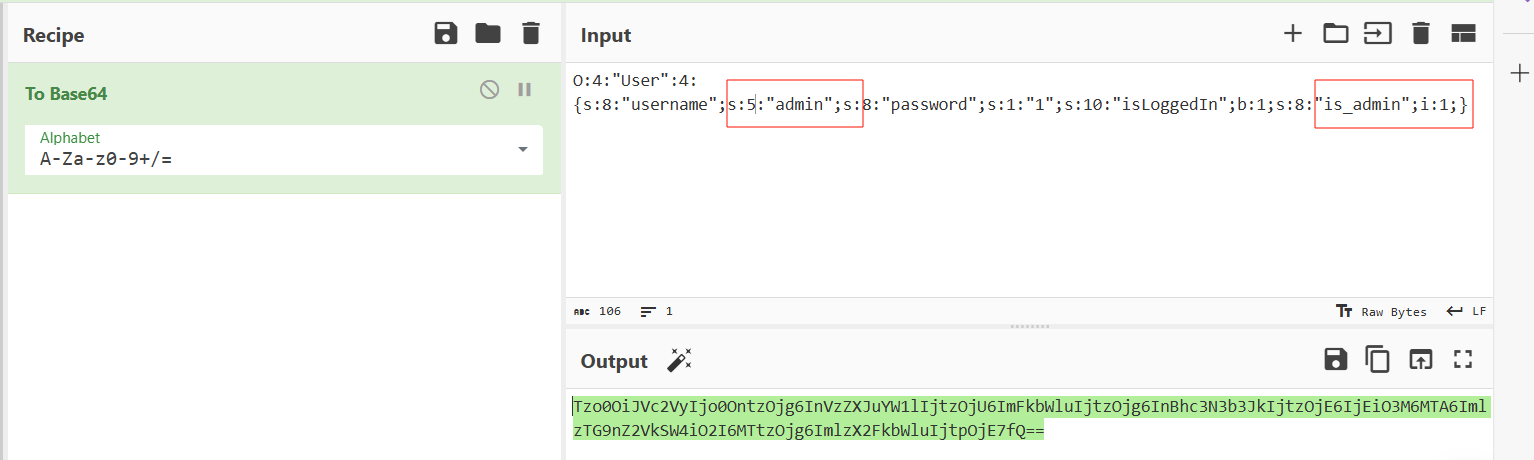1534x460 pixels.
Task: Click the To Base64 operation title
Action: 66,93
